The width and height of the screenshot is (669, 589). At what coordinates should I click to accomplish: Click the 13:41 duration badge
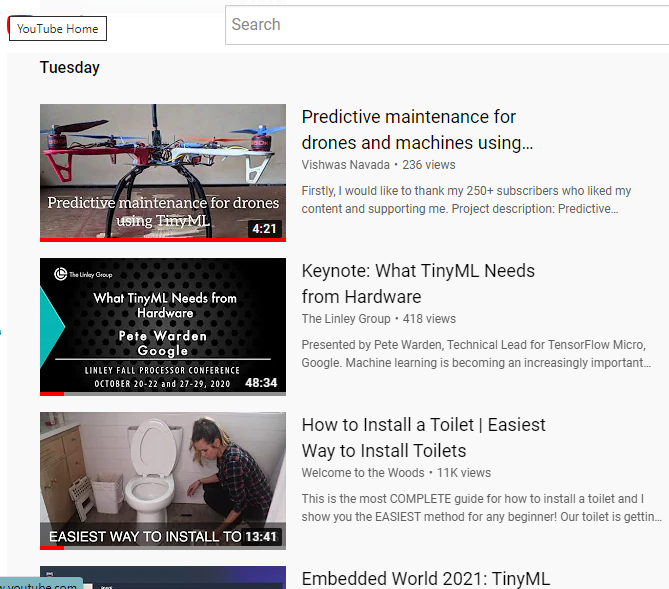pyautogui.click(x=261, y=537)
